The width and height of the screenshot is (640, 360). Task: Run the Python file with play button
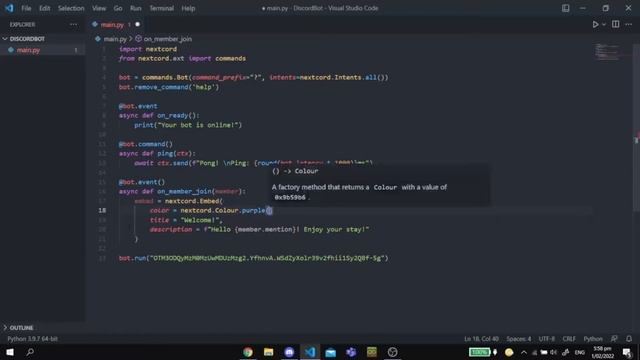tap(595, 24)
